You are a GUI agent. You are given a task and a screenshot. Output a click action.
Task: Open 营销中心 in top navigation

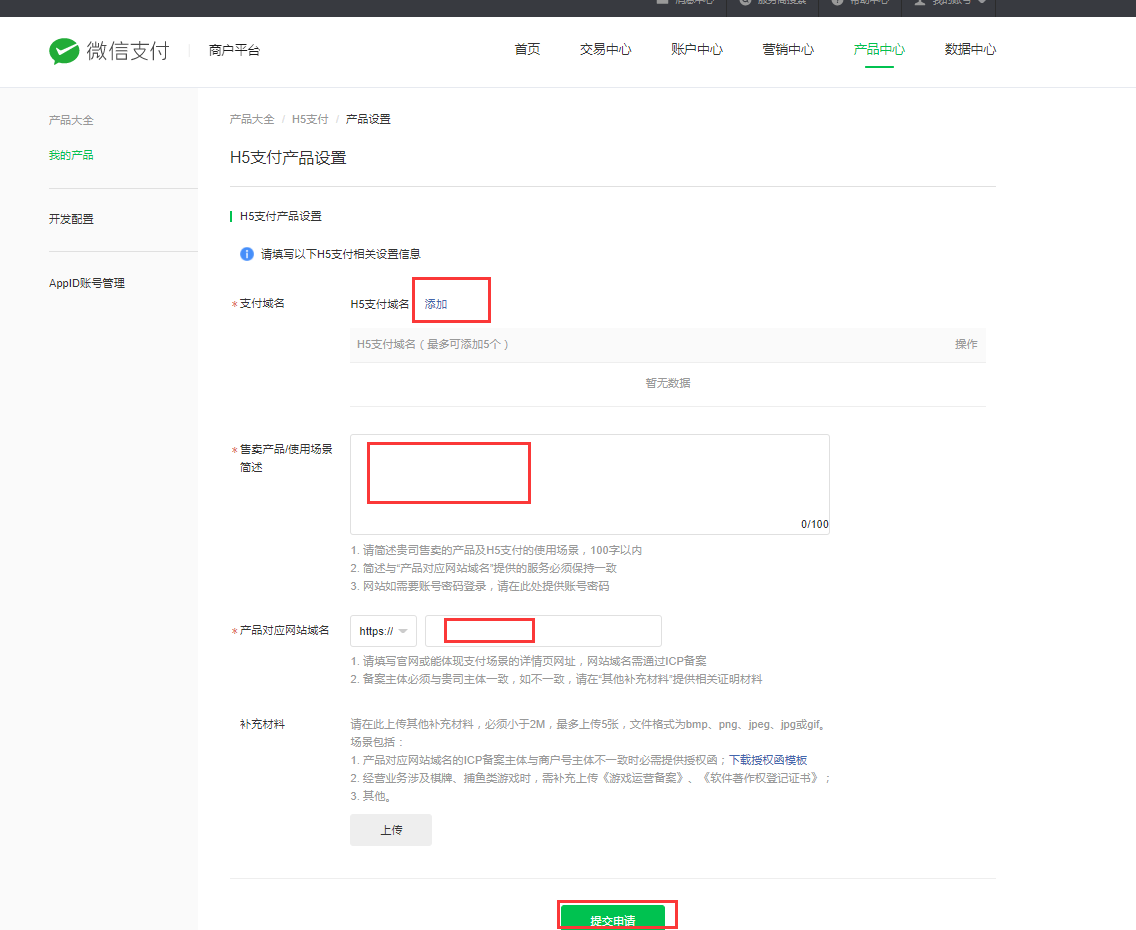[788, 49]
